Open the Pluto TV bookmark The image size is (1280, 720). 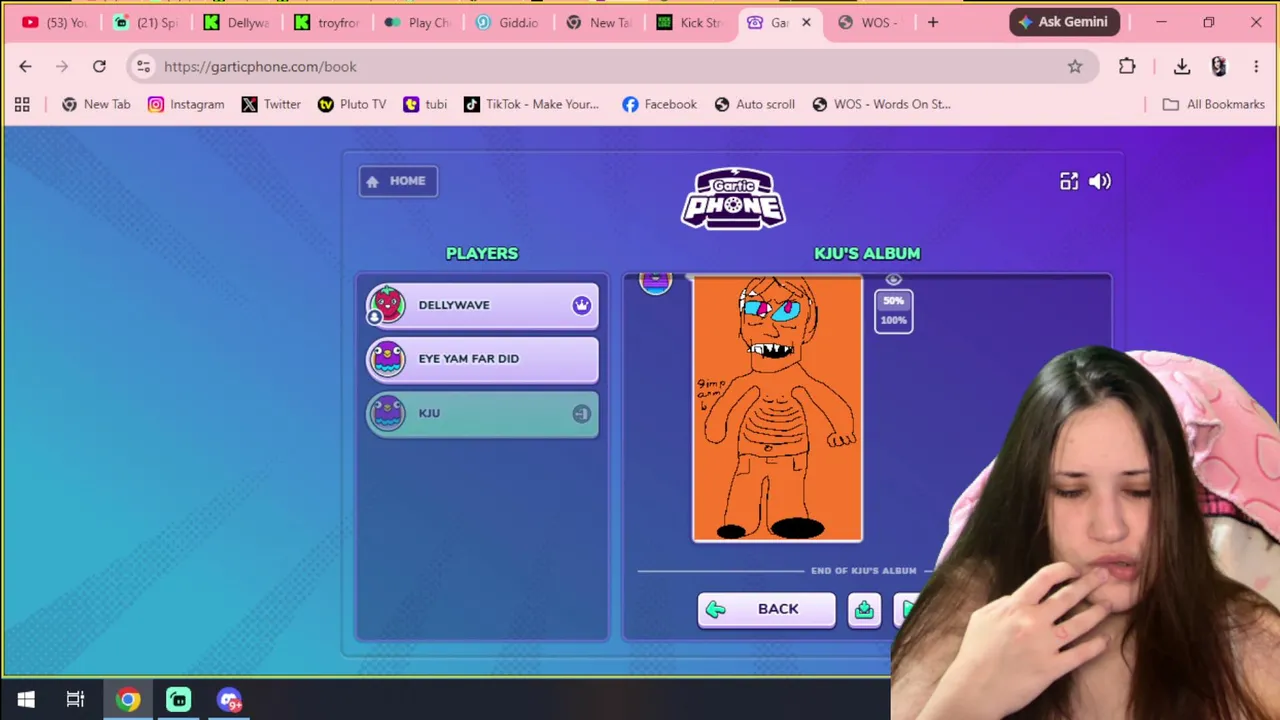point(352,104)
